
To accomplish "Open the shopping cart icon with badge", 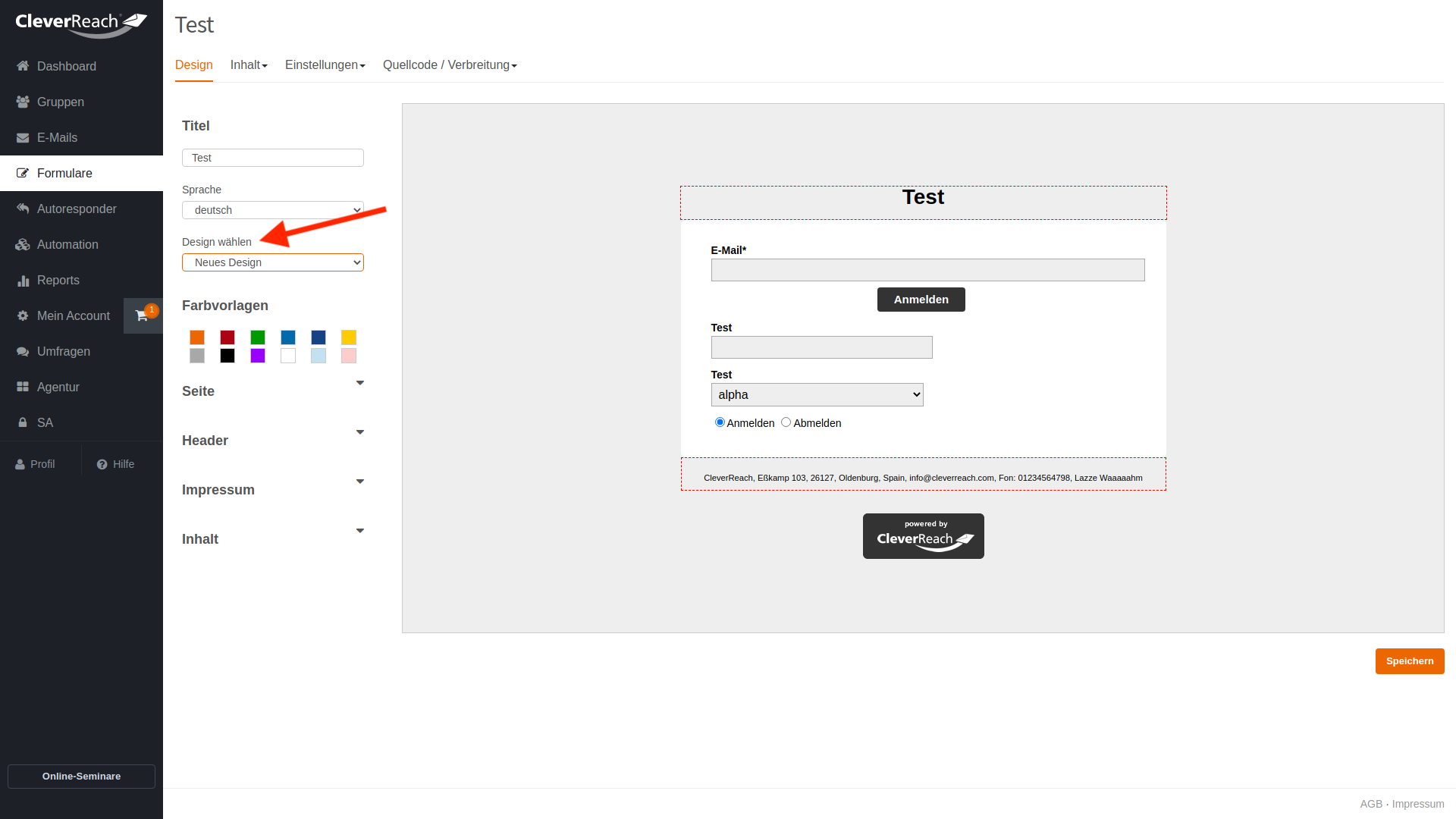I will (x=143, y=315).
